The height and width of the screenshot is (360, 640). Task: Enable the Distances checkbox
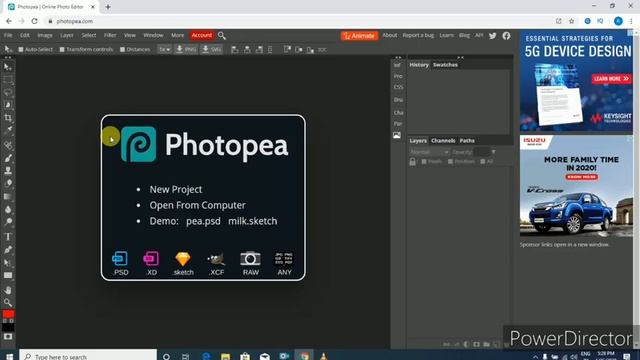(x=122, y=49)
